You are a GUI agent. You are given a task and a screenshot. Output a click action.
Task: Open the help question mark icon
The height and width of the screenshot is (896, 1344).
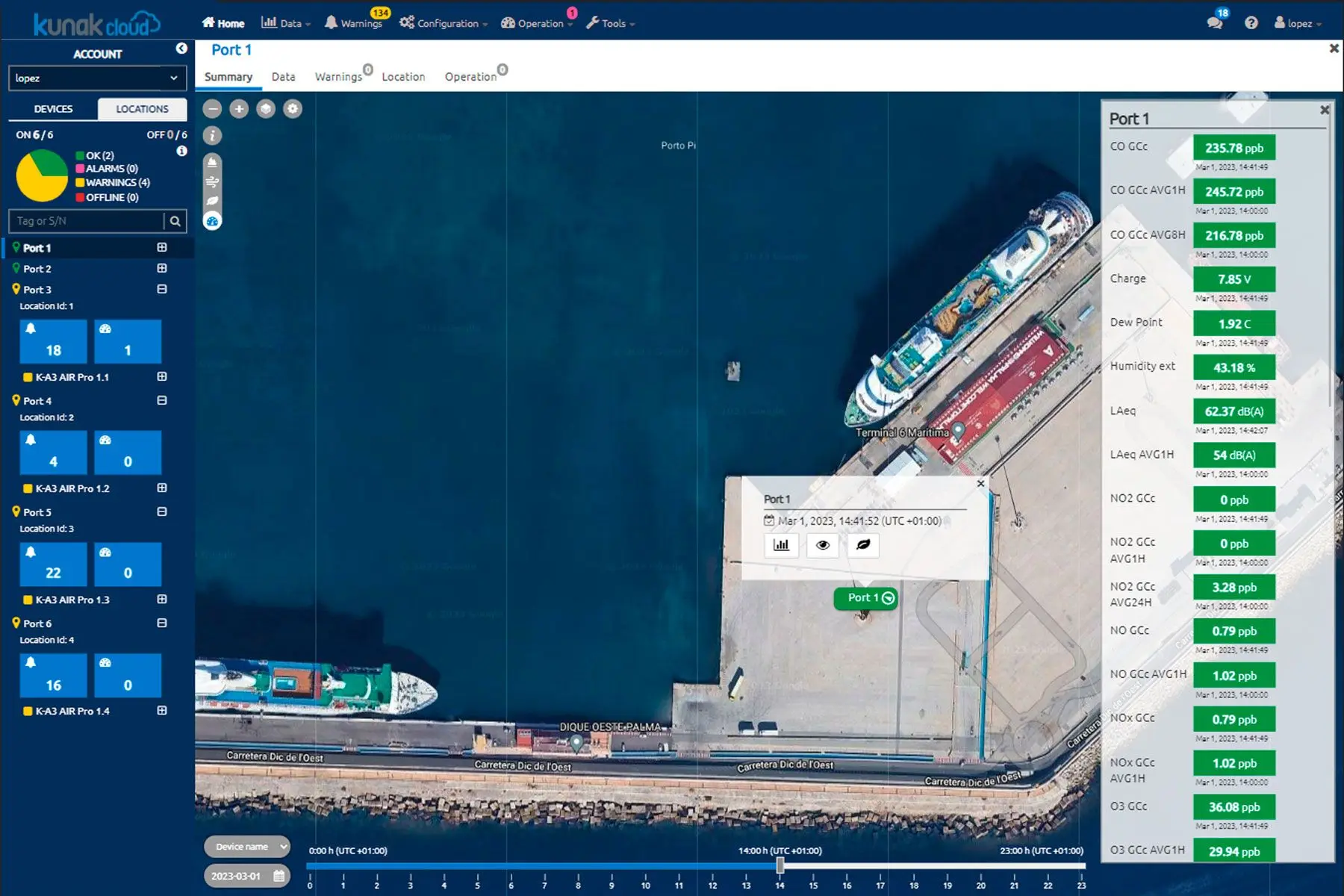[x=1251, y=23]
